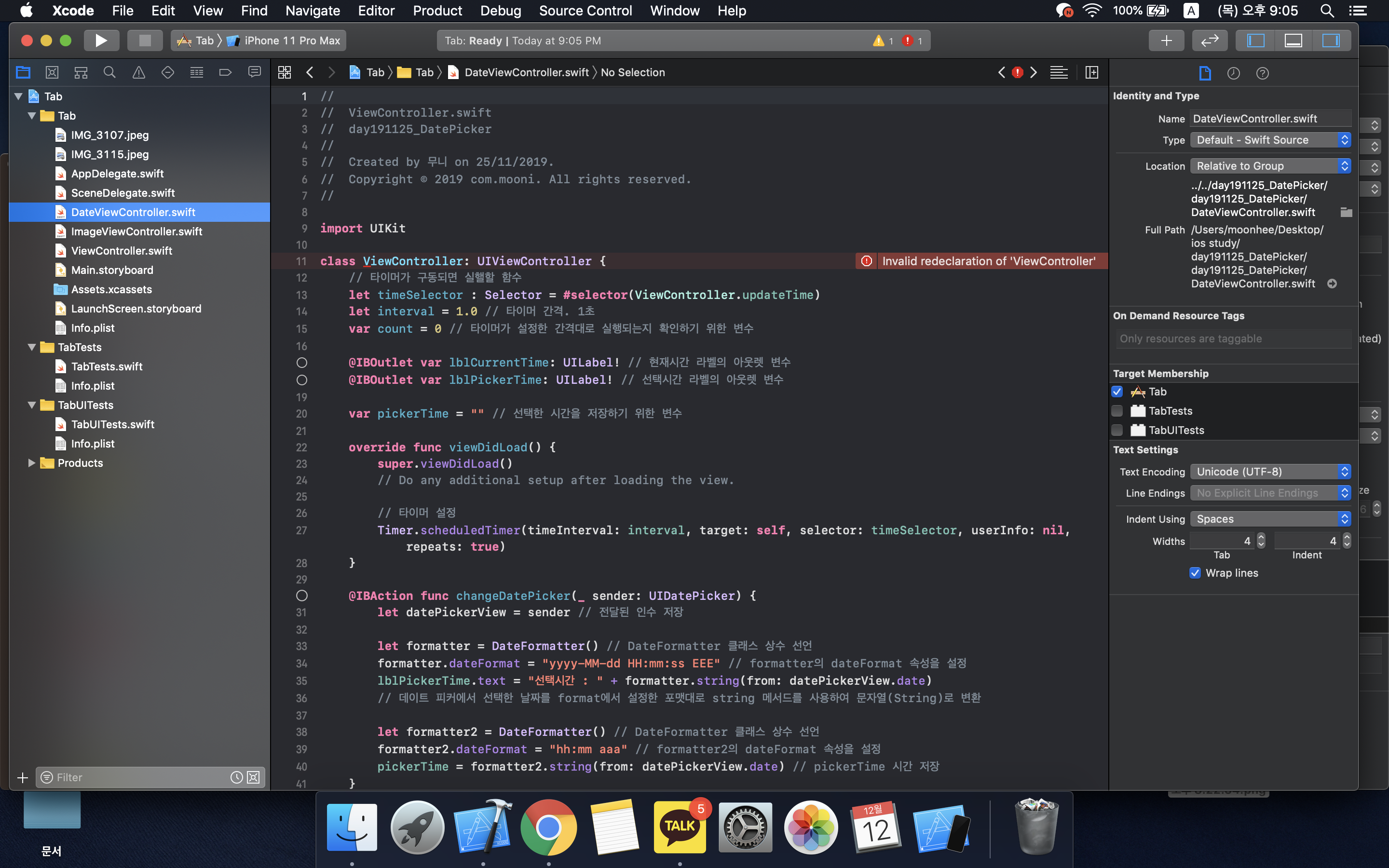Uncheck the Wrap lines checkbox
The width and height of the screenshot is (1389, 868).
[x=1195, y=573]
